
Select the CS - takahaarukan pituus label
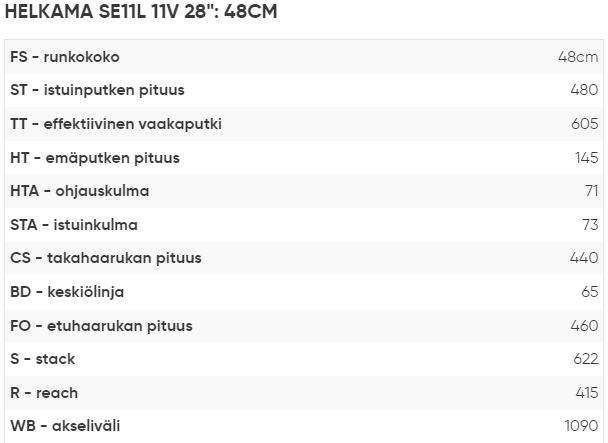[106, 258]
